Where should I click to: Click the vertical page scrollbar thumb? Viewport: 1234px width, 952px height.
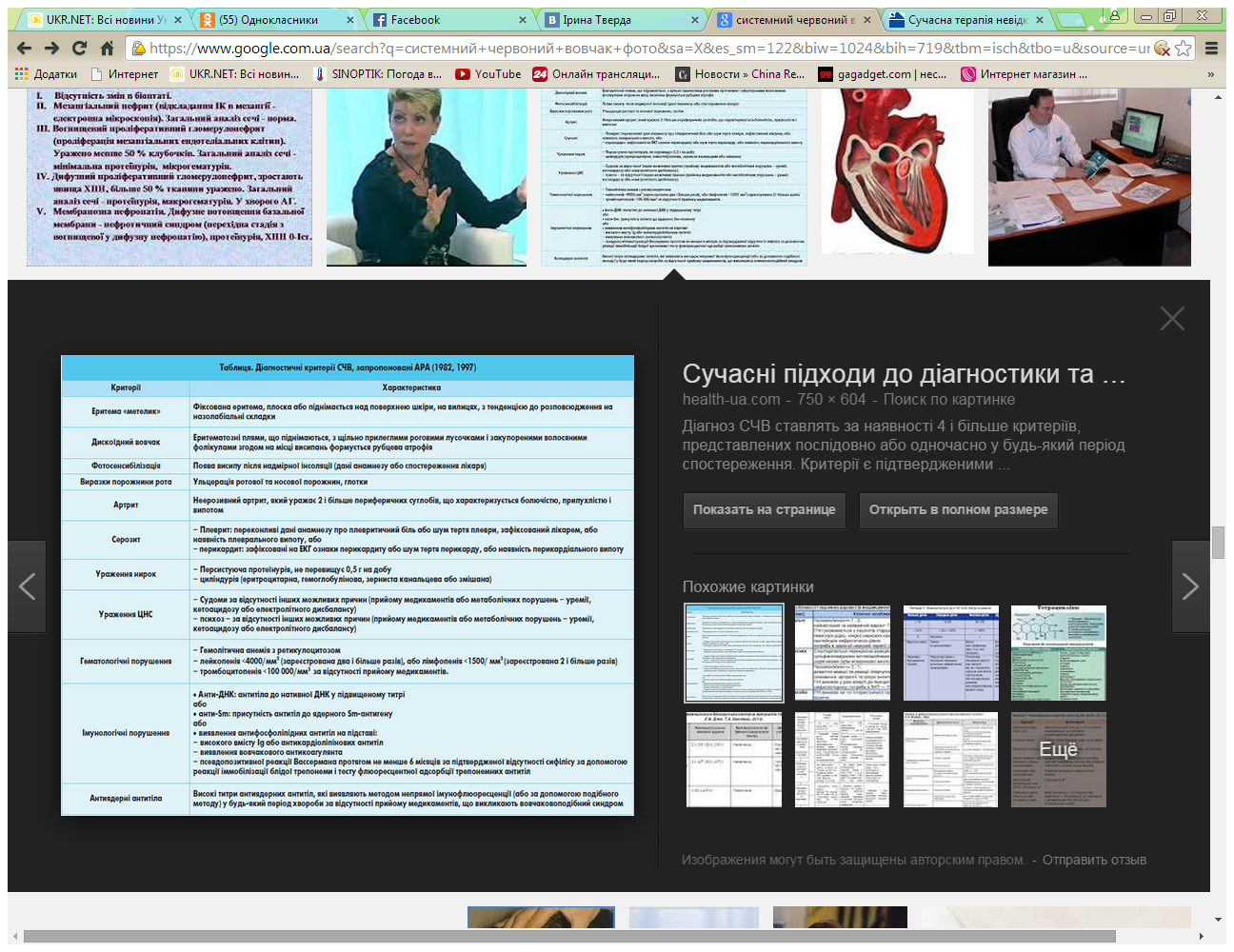click(x=1218, y=543)
